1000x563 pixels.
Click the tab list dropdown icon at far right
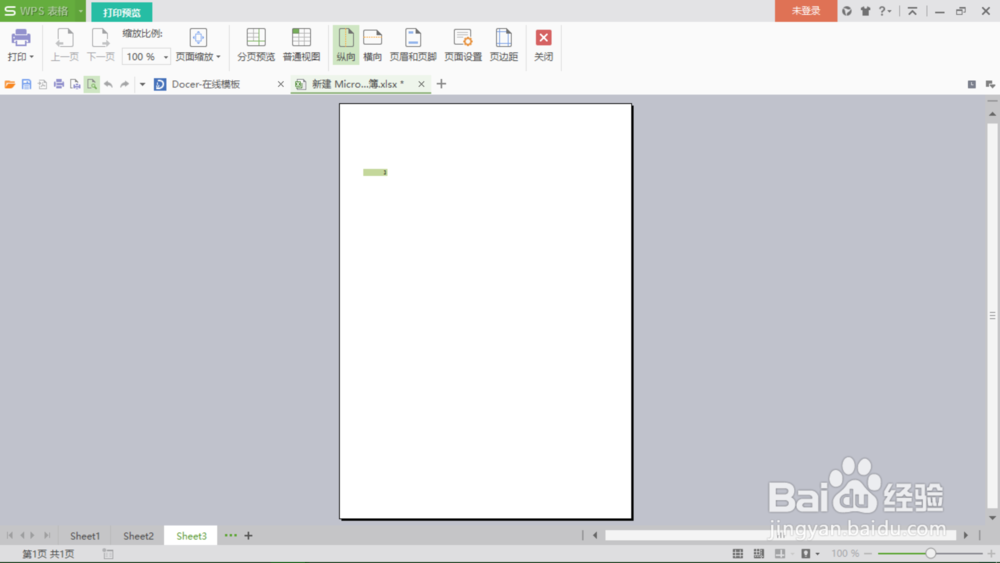[x=990, y=84]
